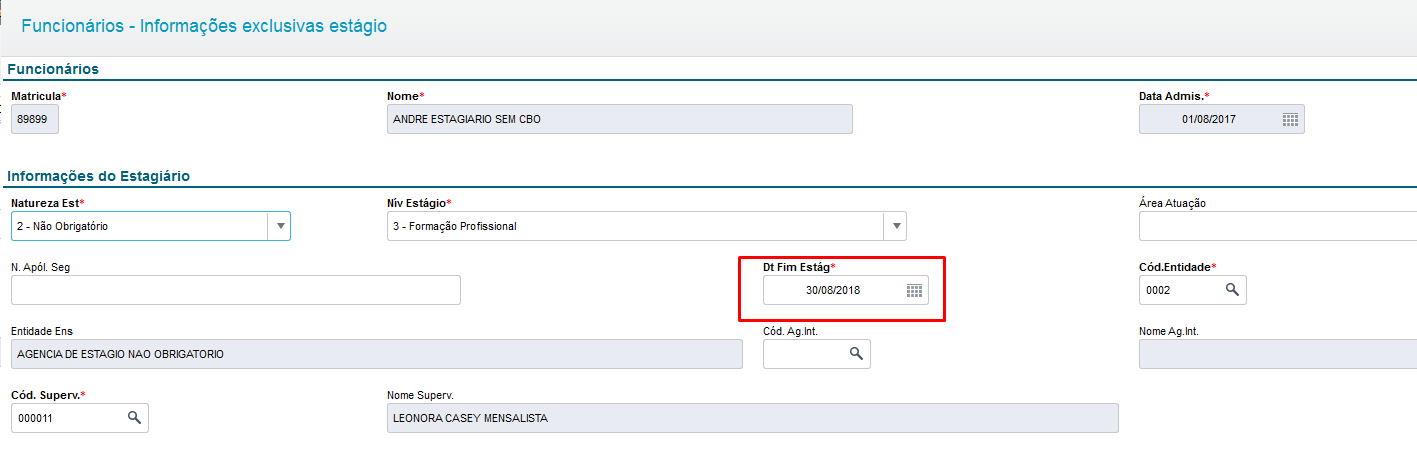Screen dimensions: 1417x449
Task: Click the N. Apól. Seg input field
Action: [236, 290]
